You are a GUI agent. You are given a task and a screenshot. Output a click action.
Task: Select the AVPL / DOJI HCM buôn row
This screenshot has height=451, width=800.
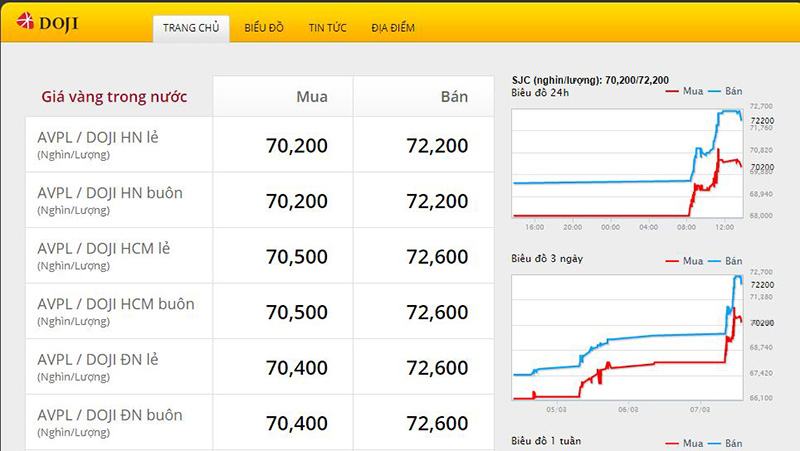pyautogui.click(x=120, y=310)
